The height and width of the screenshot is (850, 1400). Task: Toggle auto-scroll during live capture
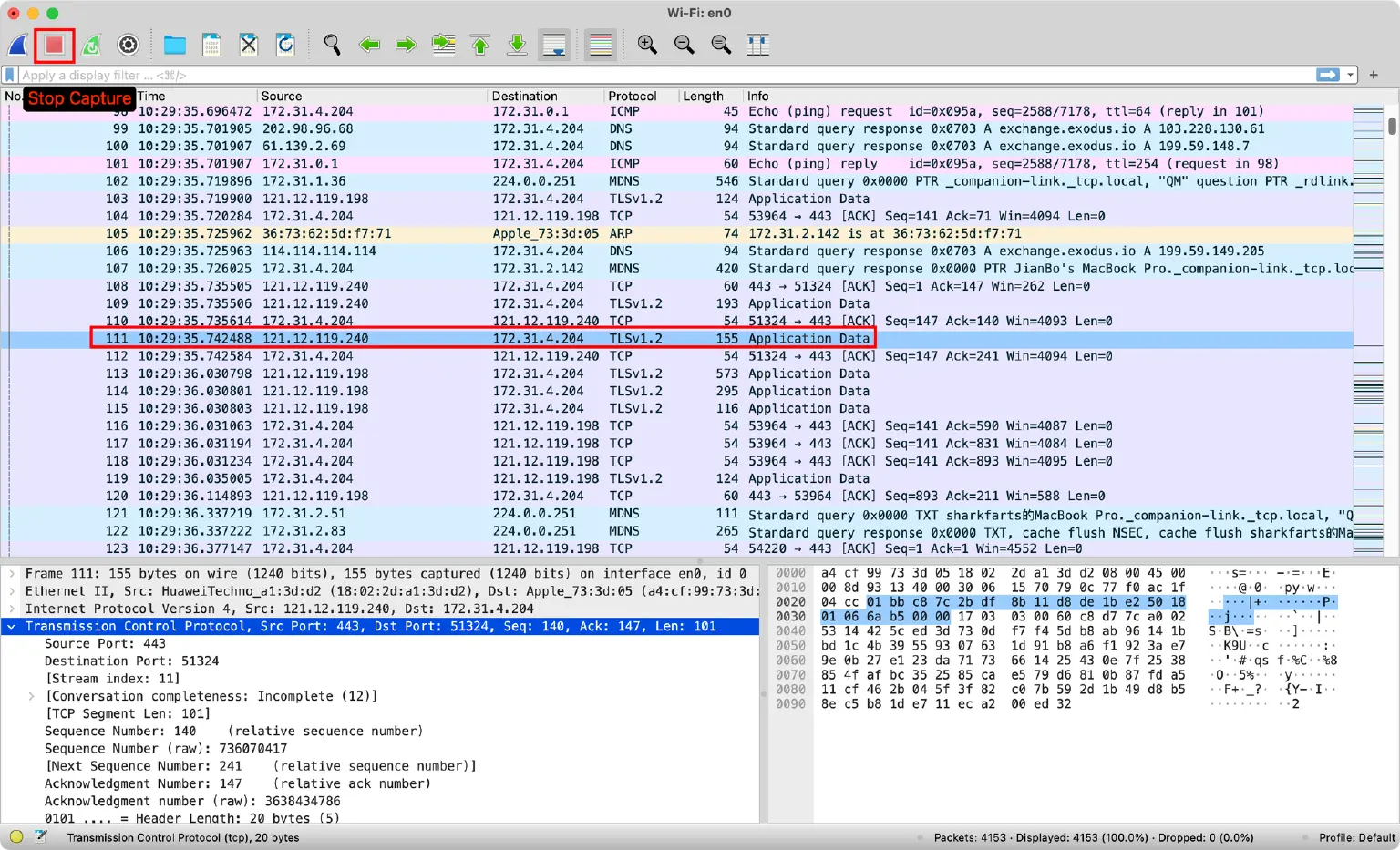pyautogui.click(x=554, y=45)
